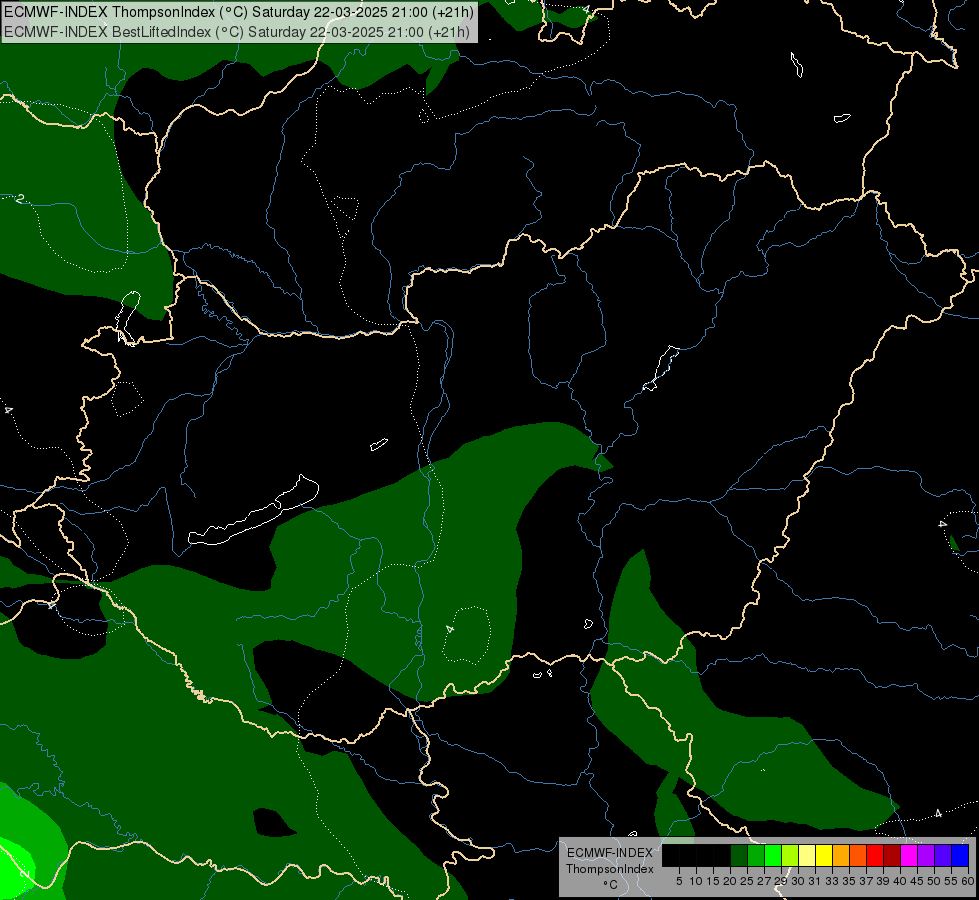Image resolution: width=979 pixels, height=900 pixels.
Task: Click the ThompsonIndex title line at top
Action: click(x=239, y=12)
